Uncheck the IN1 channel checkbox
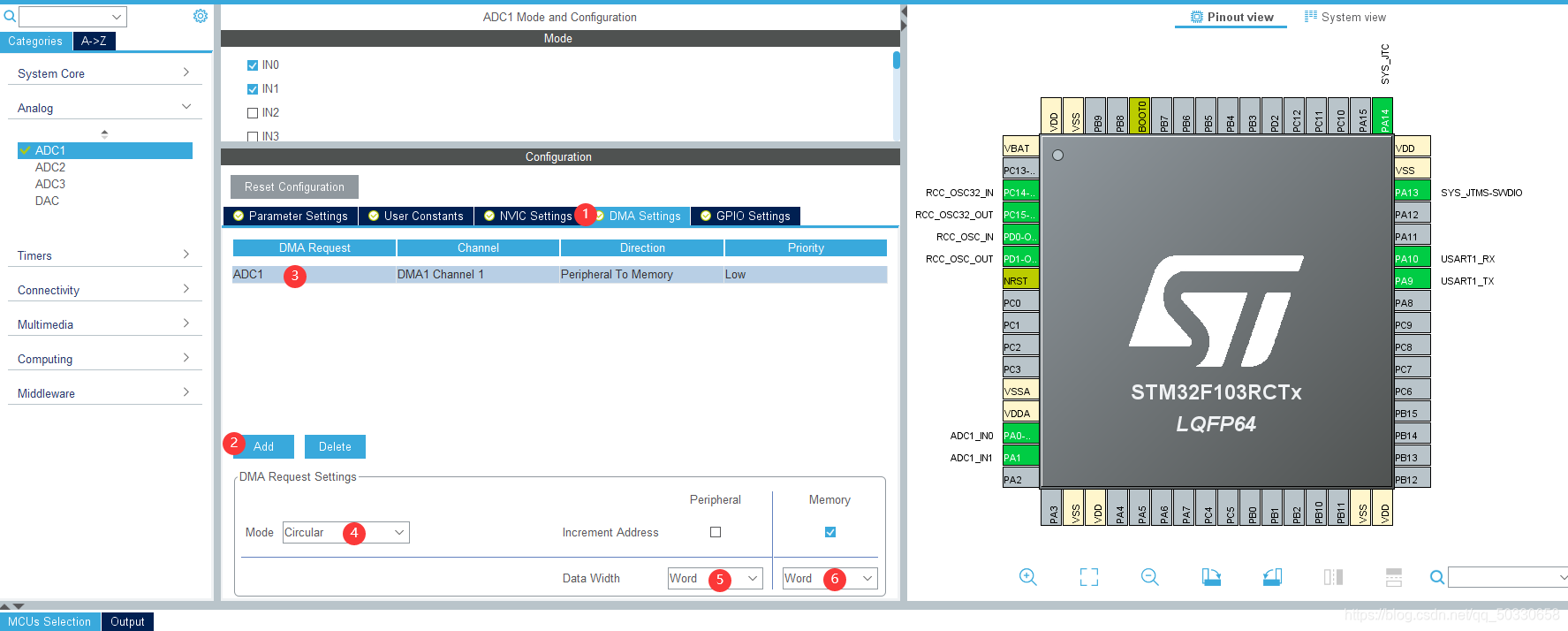 tap(253, 89)
